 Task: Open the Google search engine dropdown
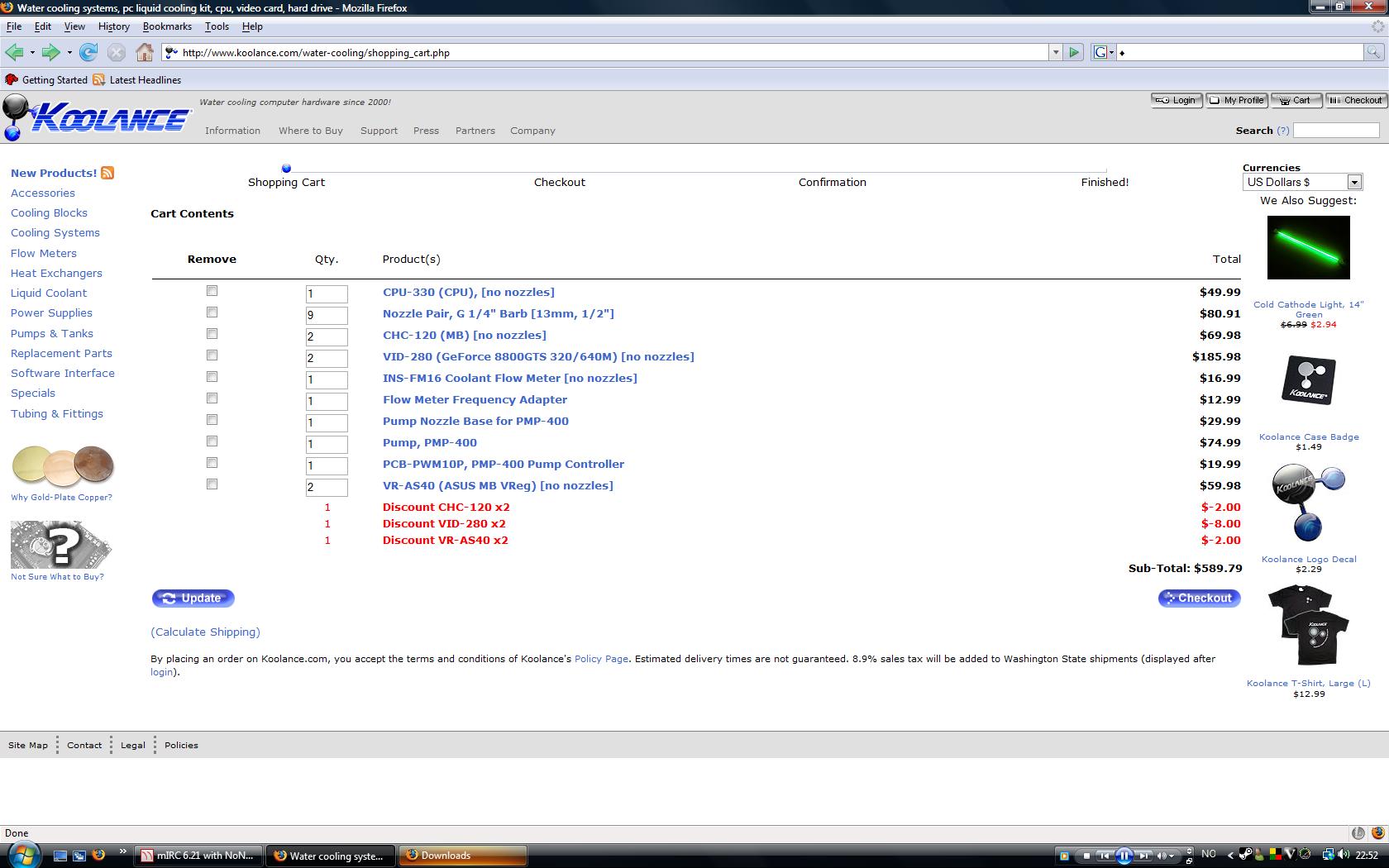pyautogui.click(x=1104, y=52)
